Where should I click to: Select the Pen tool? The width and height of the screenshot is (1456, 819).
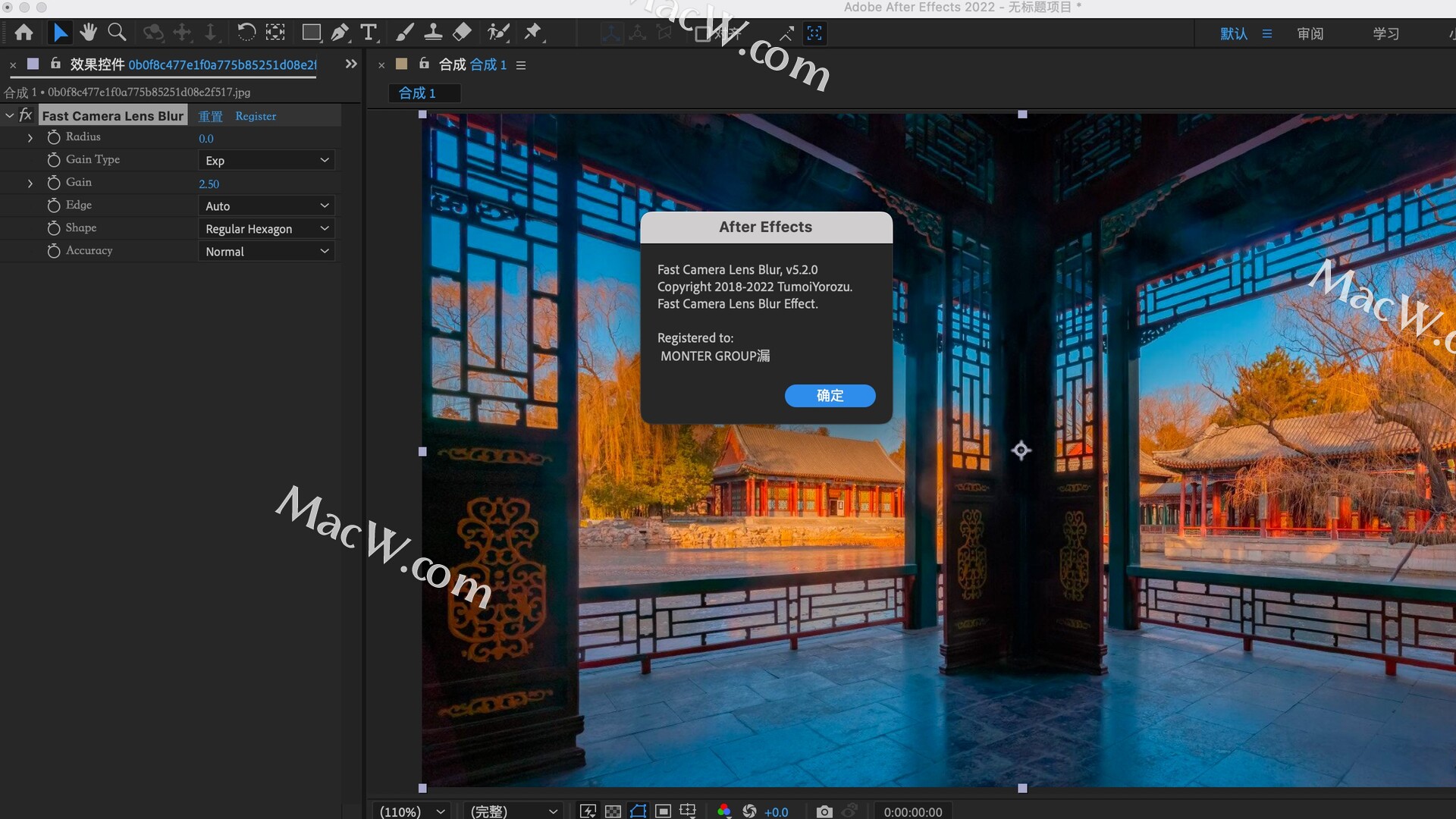point(340,33)
